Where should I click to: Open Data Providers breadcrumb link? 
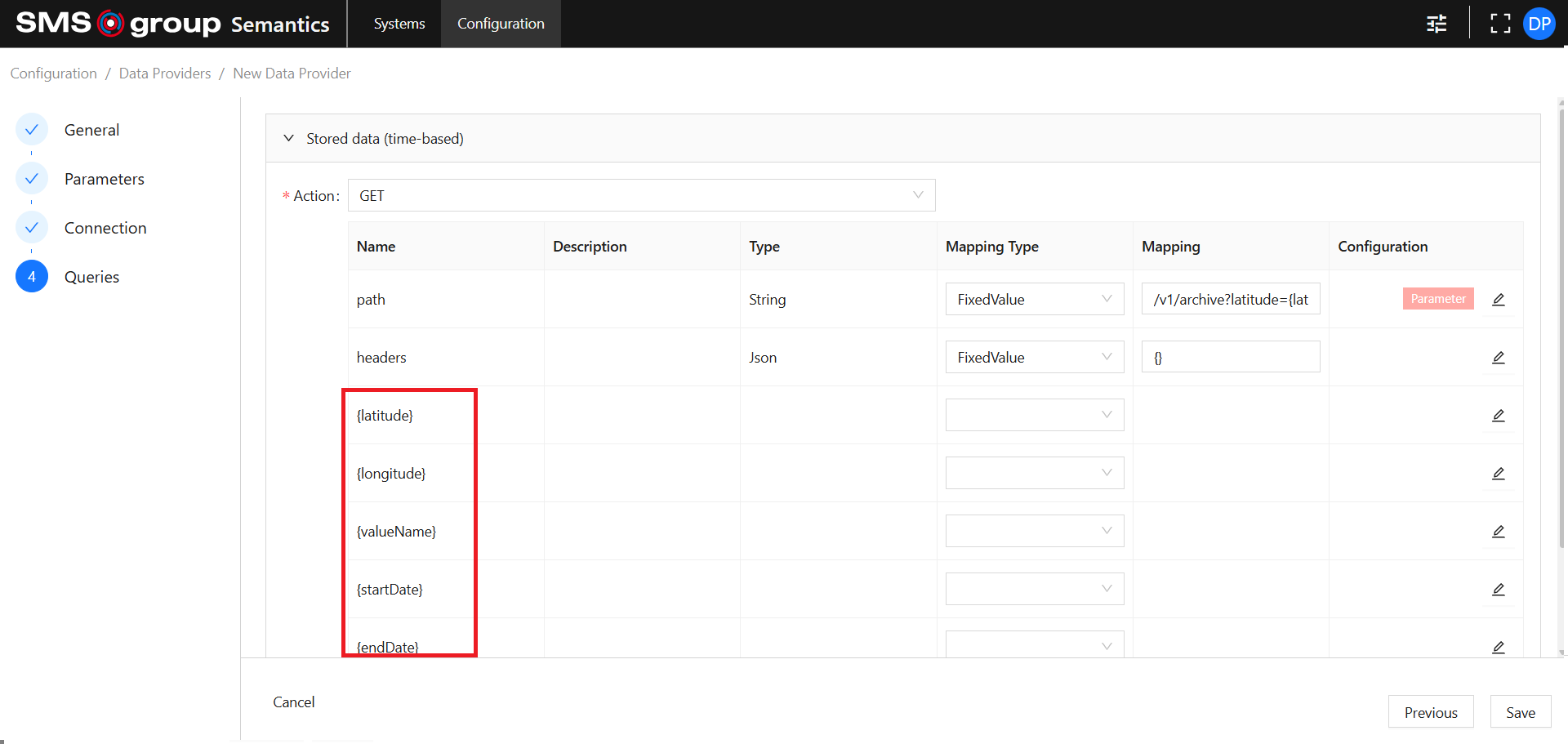(x=165, y=74)
